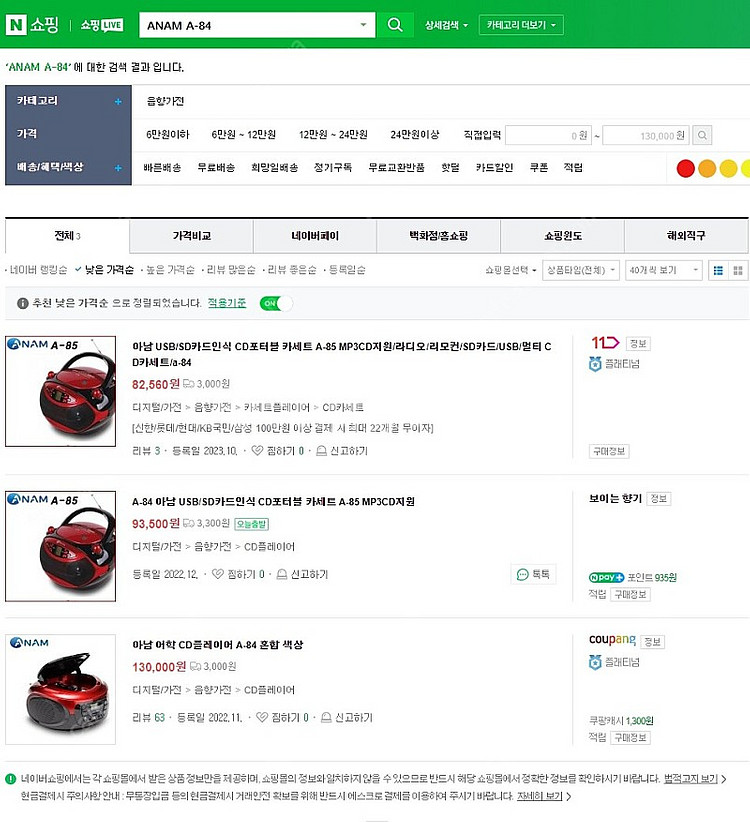Click the green search magnifier button
Screen dimensions: 750x822
395,25
